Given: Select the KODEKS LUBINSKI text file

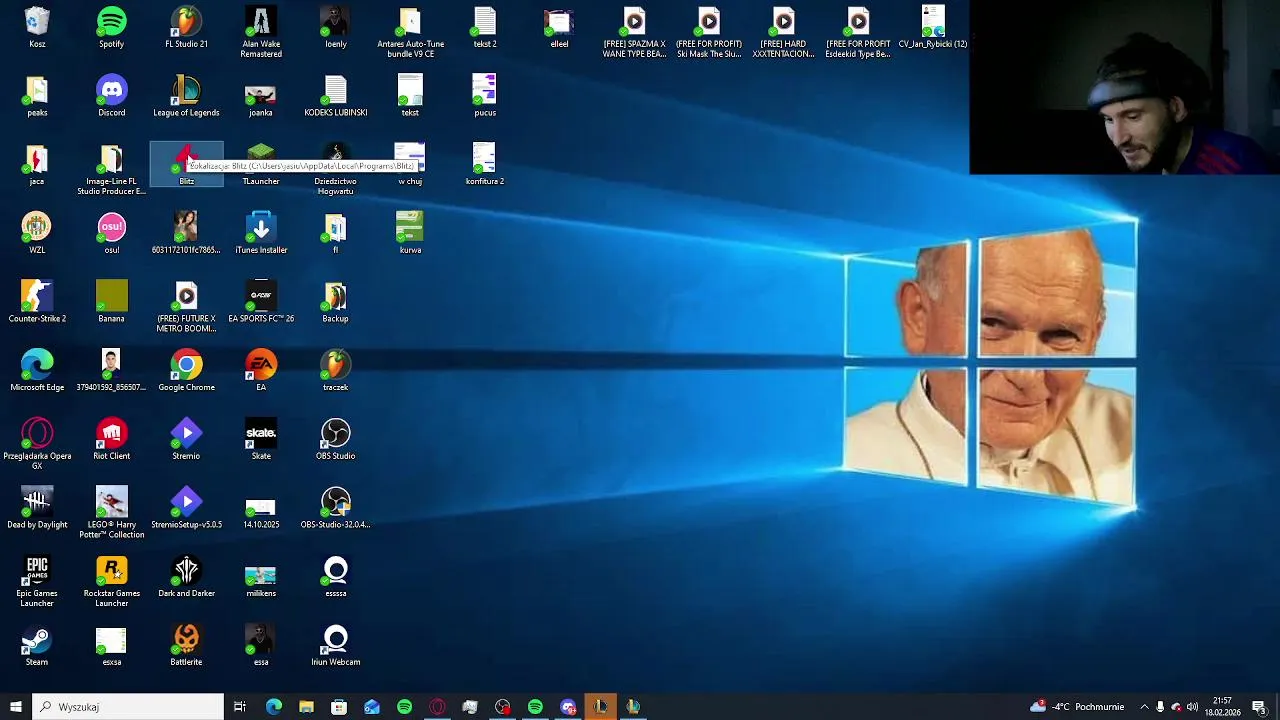Looking at the screenshot, I should coord(335,96).
